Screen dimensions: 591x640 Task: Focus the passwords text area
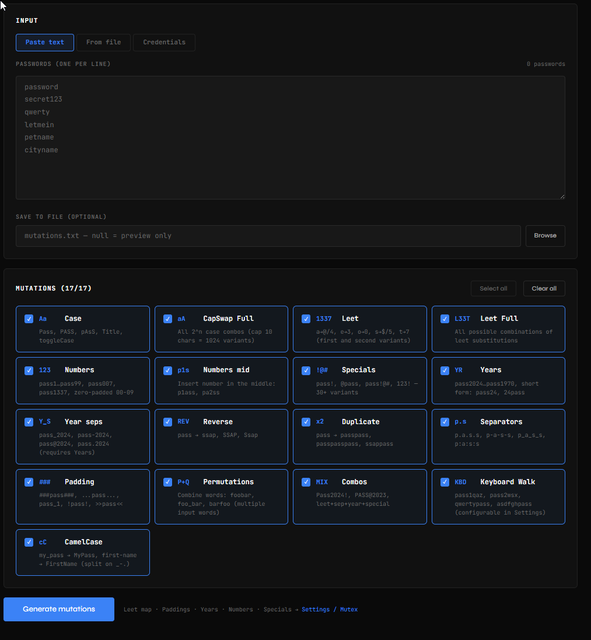pyautogui.click(x=291, y=138)
